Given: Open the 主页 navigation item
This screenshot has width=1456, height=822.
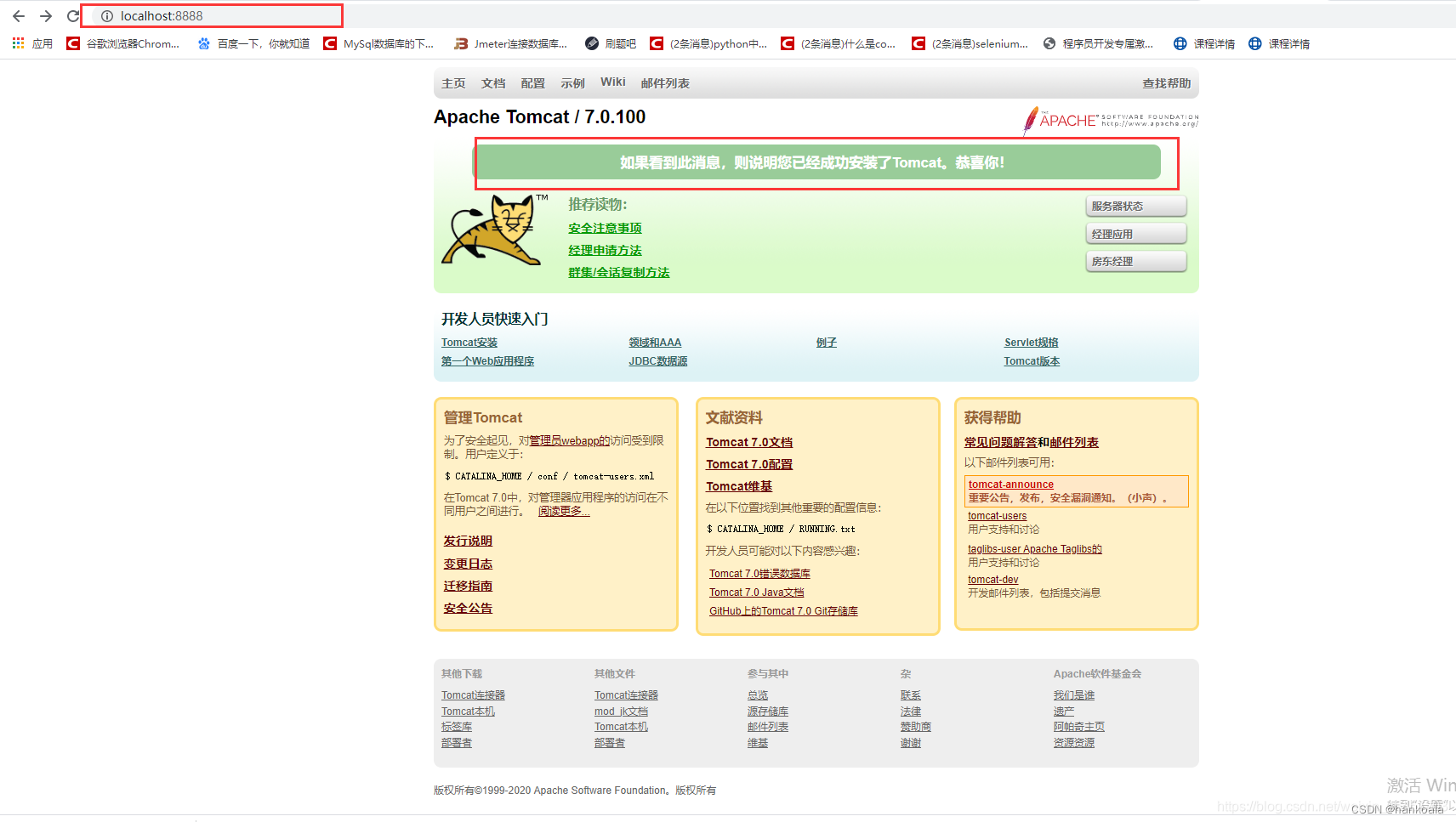Looking at the screenshot, I should 453,82.
